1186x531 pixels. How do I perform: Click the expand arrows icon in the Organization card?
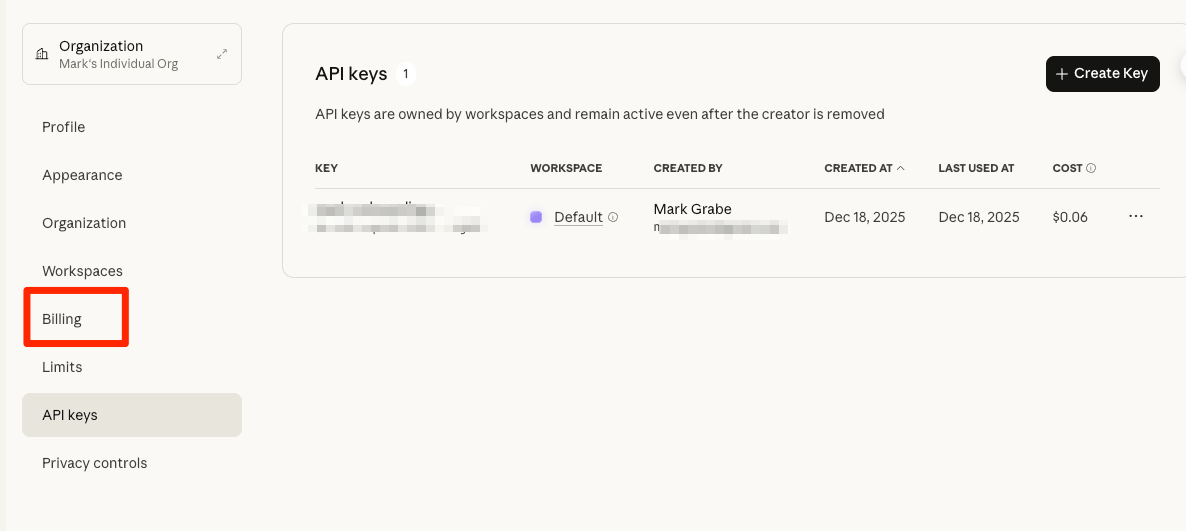222,54
